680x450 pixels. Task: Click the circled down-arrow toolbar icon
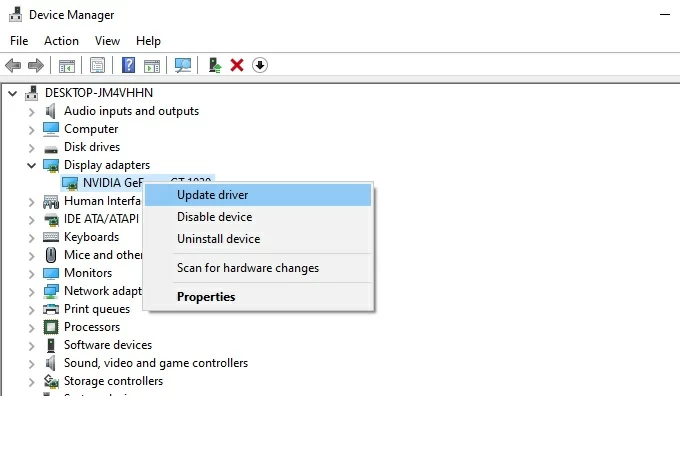[x=260, y=65]
